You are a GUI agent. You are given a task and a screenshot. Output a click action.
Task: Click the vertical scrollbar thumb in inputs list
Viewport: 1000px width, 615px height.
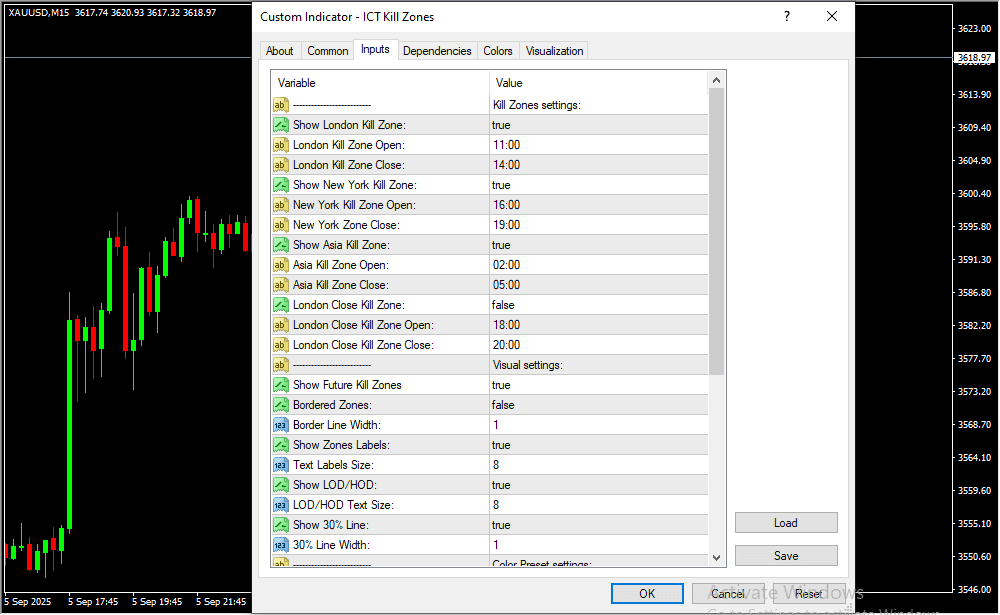(x=716, y=230)
